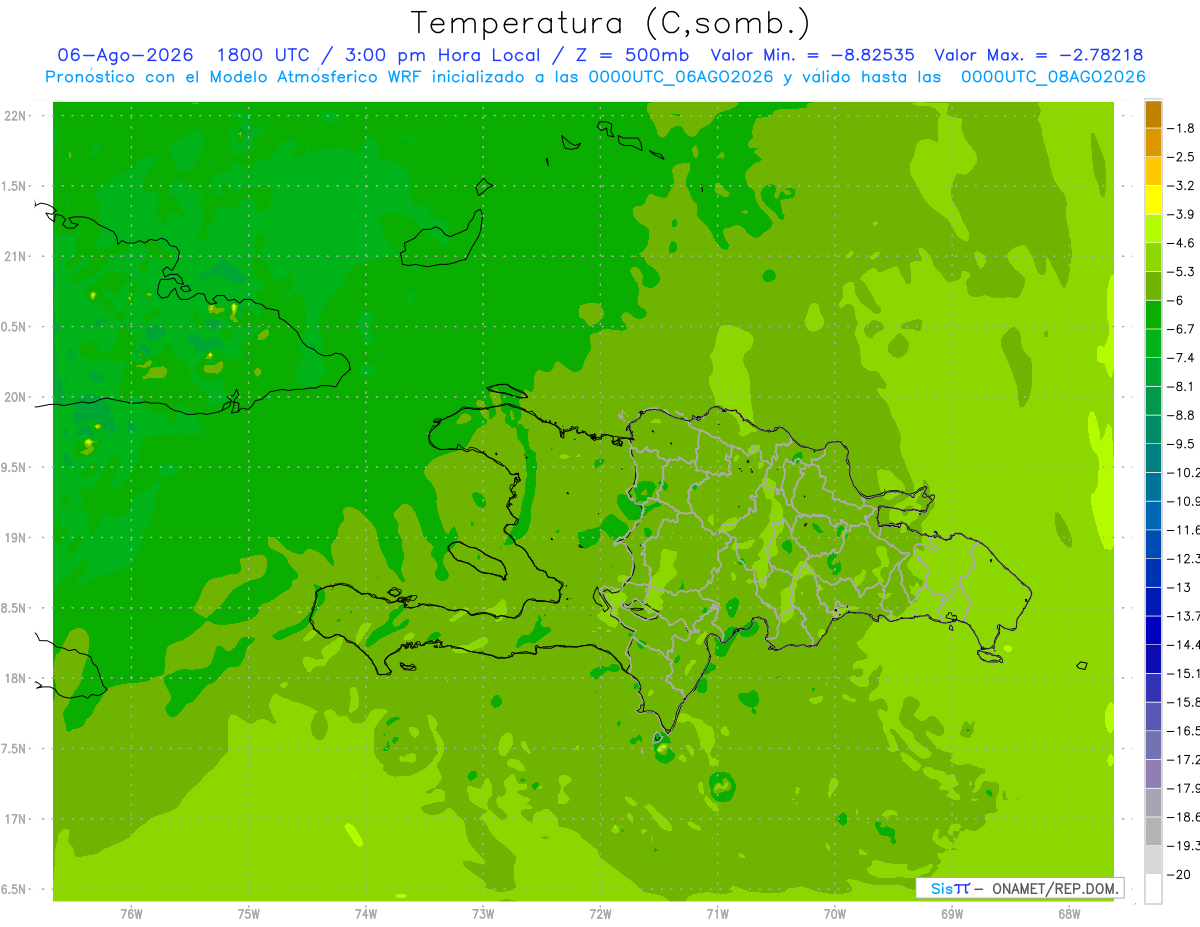Click the '-5.3' colorbar label

click(1181, 272)
